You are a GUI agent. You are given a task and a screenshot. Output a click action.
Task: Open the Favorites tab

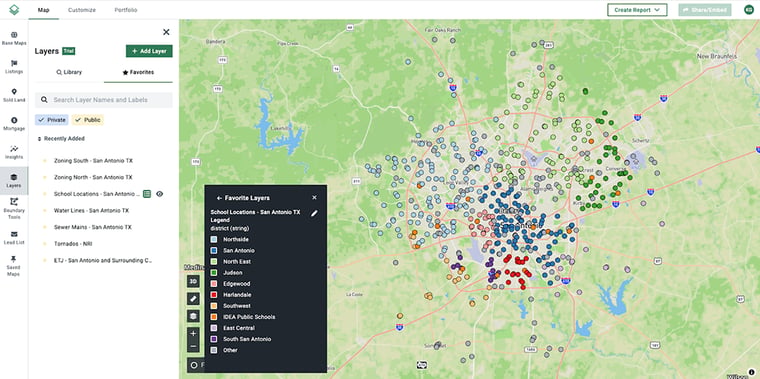click(138, 72)
